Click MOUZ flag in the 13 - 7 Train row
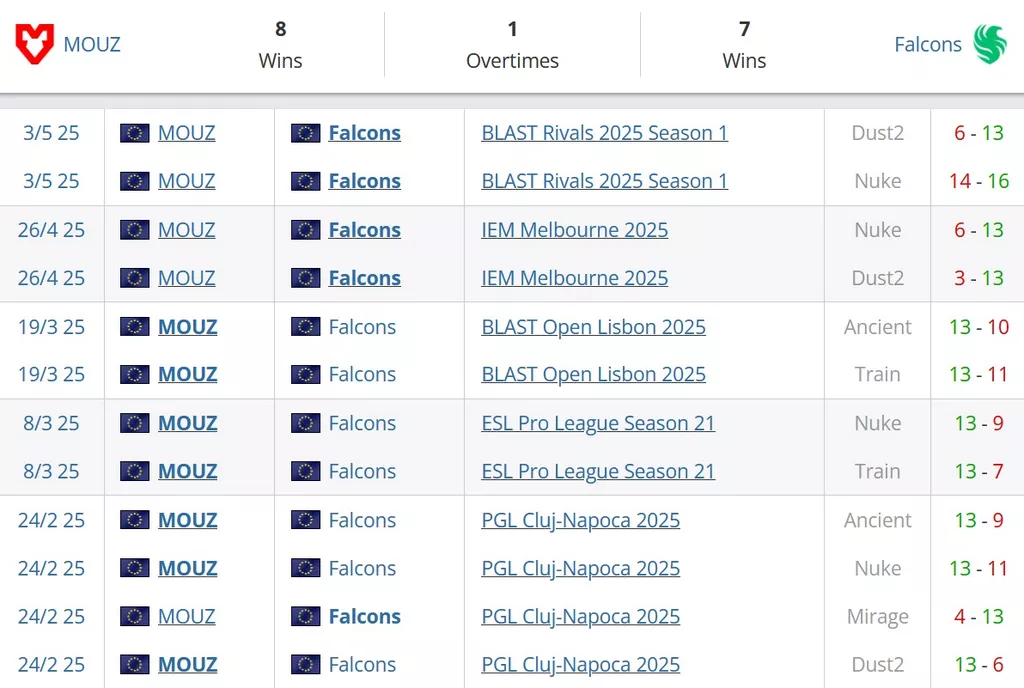Image resolution: width=1024 pixels, height=688 pixels. click(x=135, y=471)
